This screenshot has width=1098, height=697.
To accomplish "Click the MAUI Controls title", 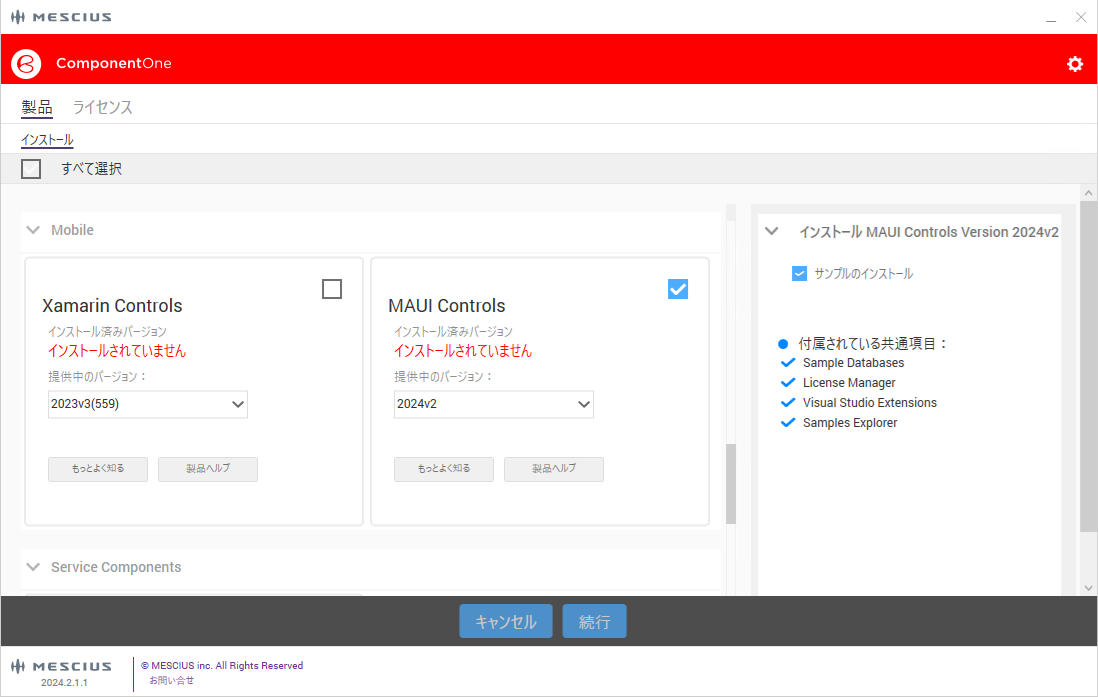I will [447, 305].
